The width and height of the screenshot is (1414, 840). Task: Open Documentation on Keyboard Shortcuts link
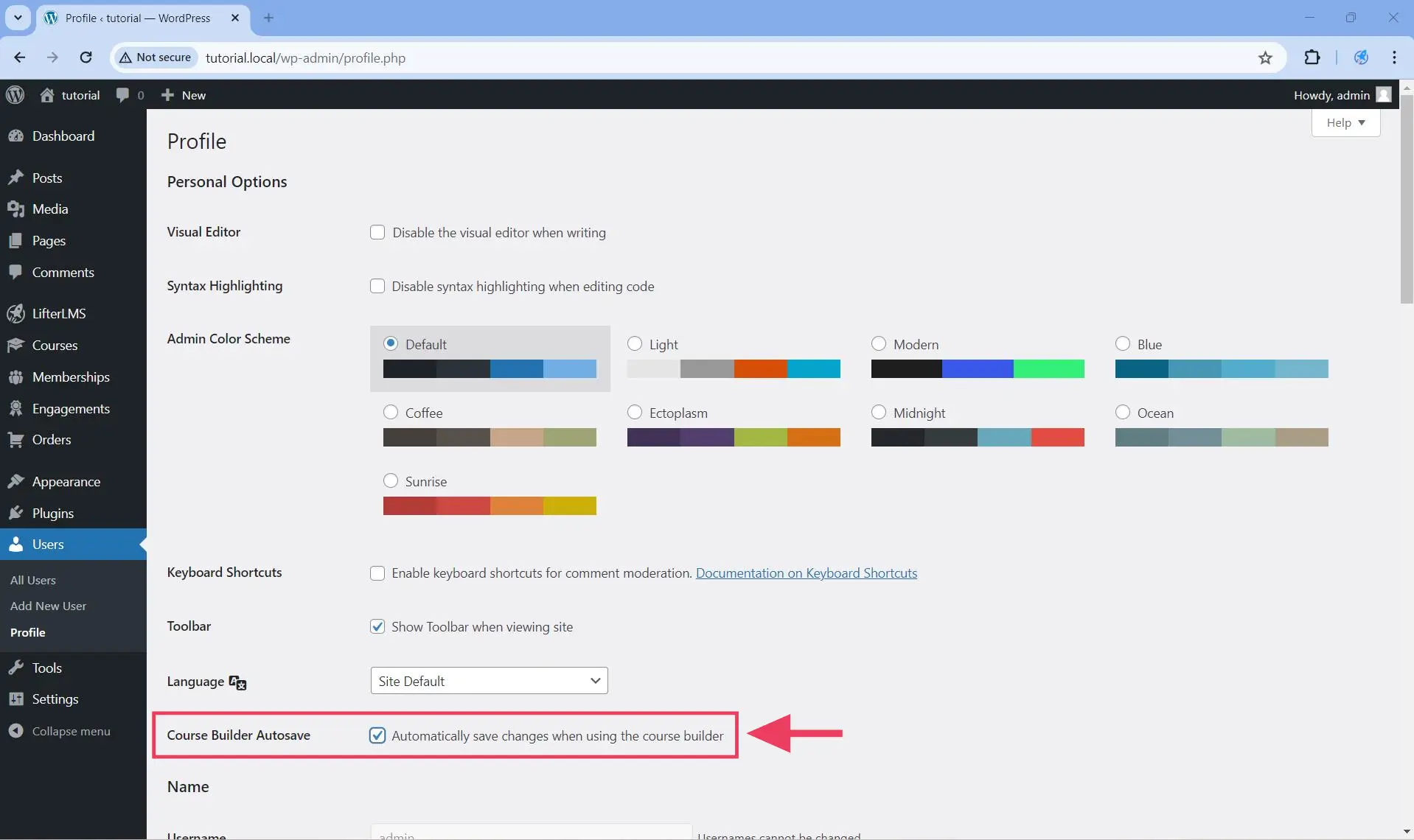[807, 573]
